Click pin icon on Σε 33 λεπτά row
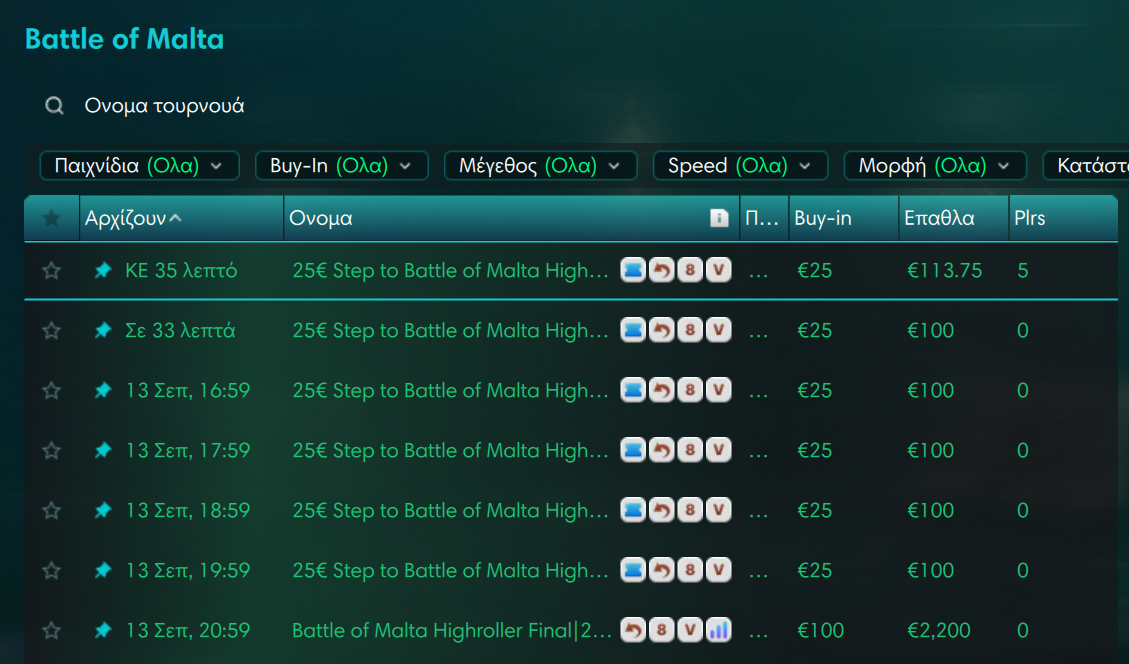Image resolution: width=1129 pixels, height=664 pixels. (x=103, y=331)
